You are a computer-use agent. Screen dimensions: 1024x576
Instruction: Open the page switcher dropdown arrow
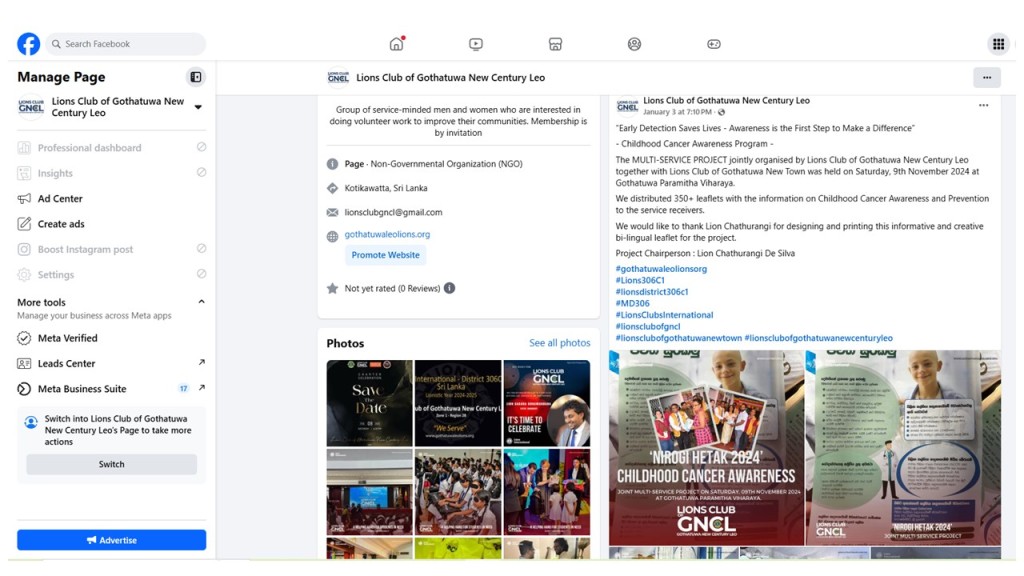(x=198, y=107)
